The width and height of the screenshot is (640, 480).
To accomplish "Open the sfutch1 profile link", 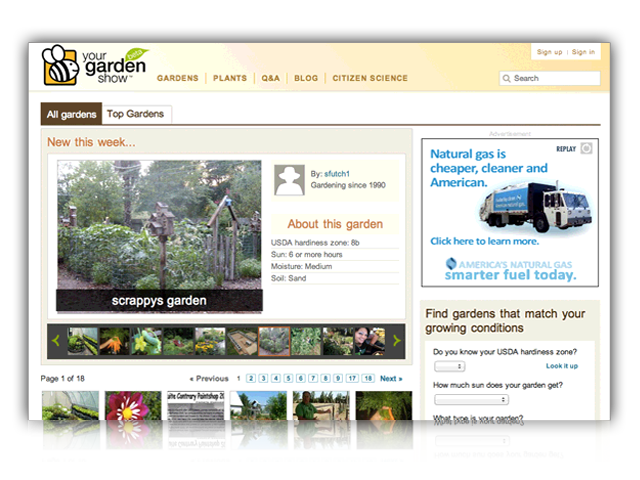I will pos(337,174).
